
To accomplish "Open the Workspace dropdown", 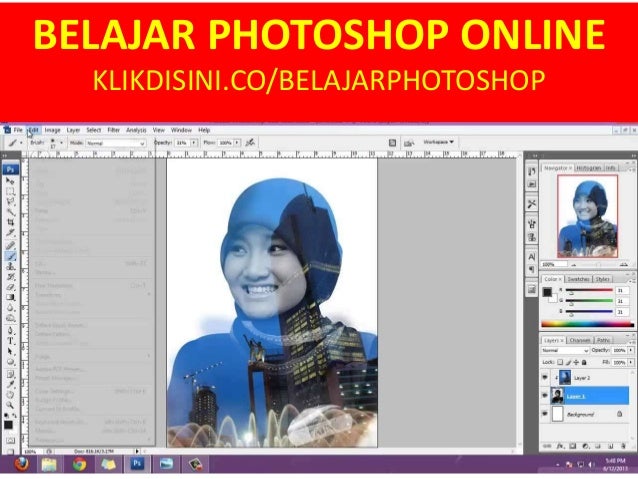I will (x=439, y=142).
